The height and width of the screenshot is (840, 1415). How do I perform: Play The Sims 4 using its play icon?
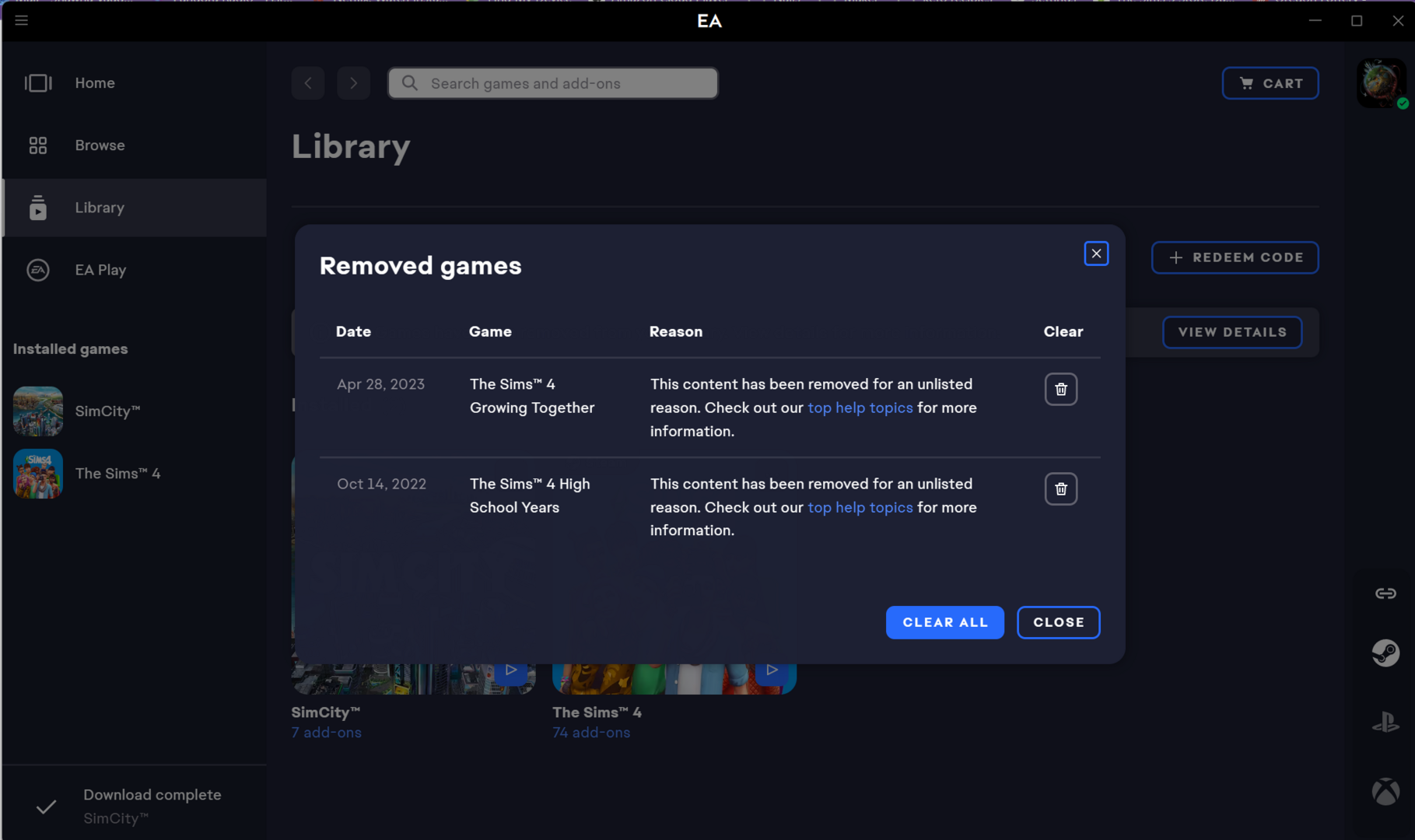coord(772,670)
